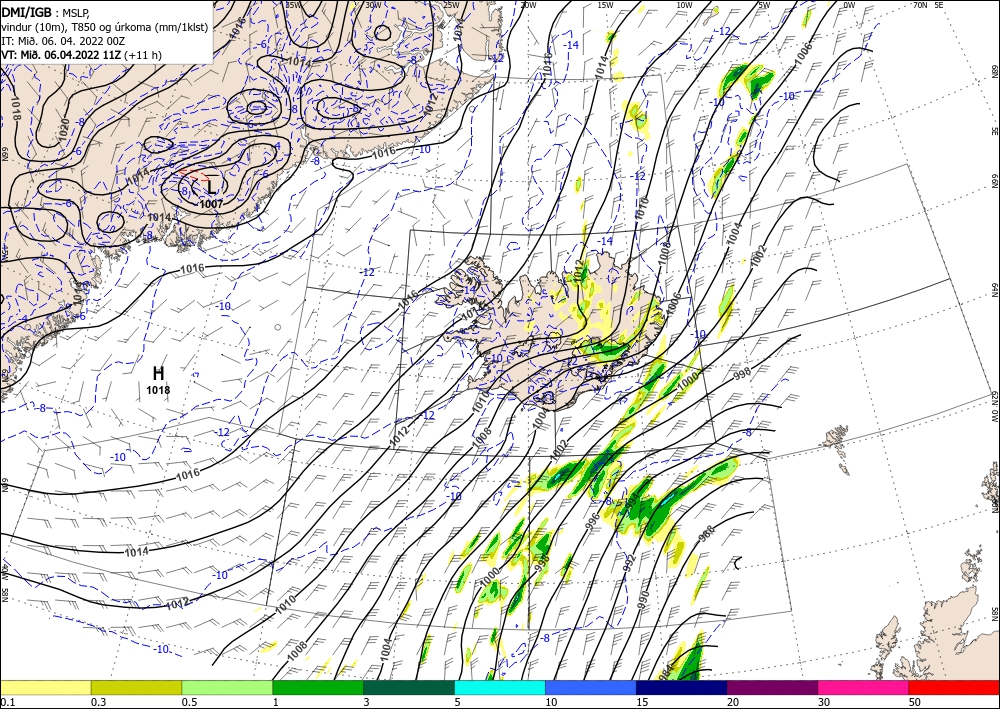Click the "VT: Mið. 06.04.2022 11Z (+11 h)" line
1000x709 pixels.
click(82, 55)
